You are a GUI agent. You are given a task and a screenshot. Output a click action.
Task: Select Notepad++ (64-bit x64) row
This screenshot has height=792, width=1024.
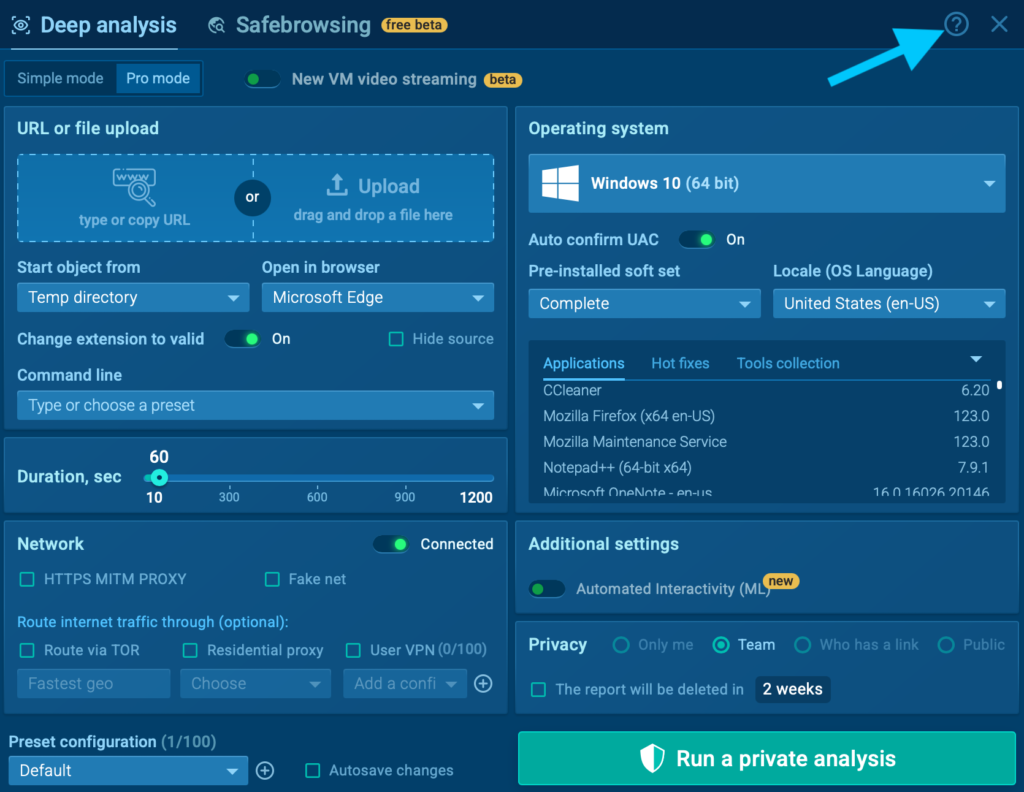[x=766, y=467]
